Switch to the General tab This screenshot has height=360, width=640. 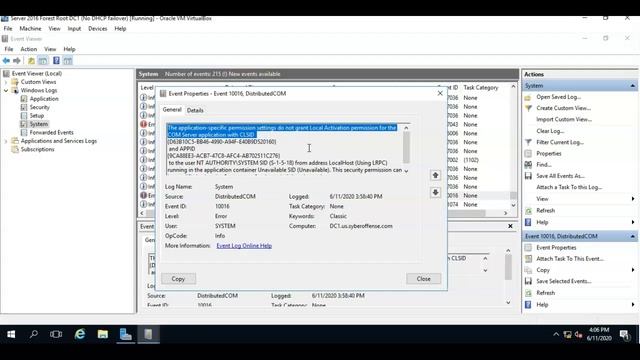(172, 110)
